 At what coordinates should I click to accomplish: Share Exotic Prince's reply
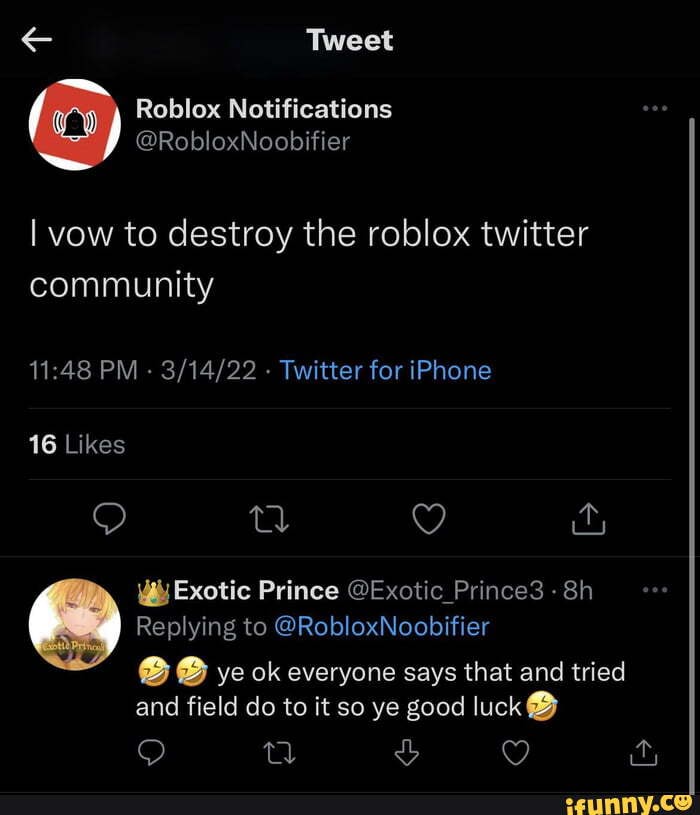[x=643, y=752]
